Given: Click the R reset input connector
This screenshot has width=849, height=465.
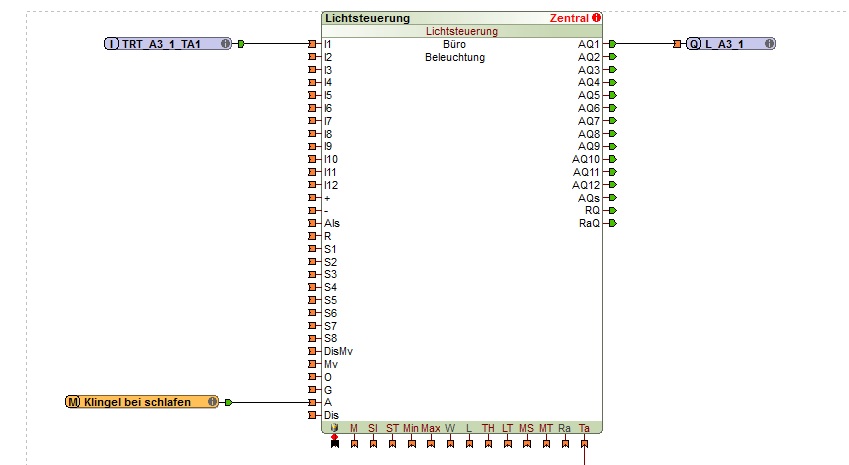Looking at the screenshot, I should click(x=312, y=237).
